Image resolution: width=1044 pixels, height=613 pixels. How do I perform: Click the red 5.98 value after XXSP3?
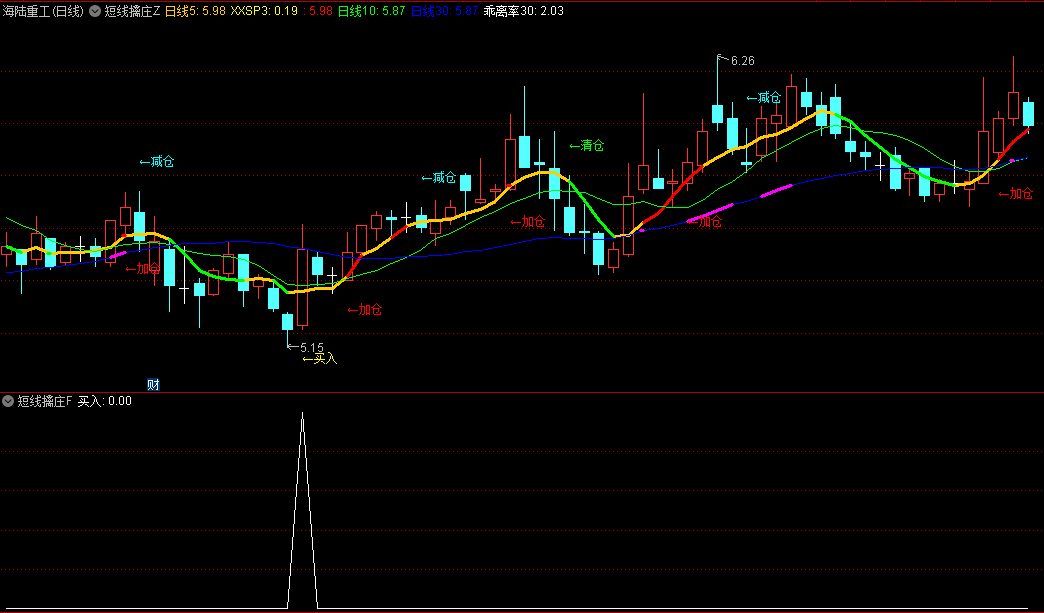pos(318,11)
